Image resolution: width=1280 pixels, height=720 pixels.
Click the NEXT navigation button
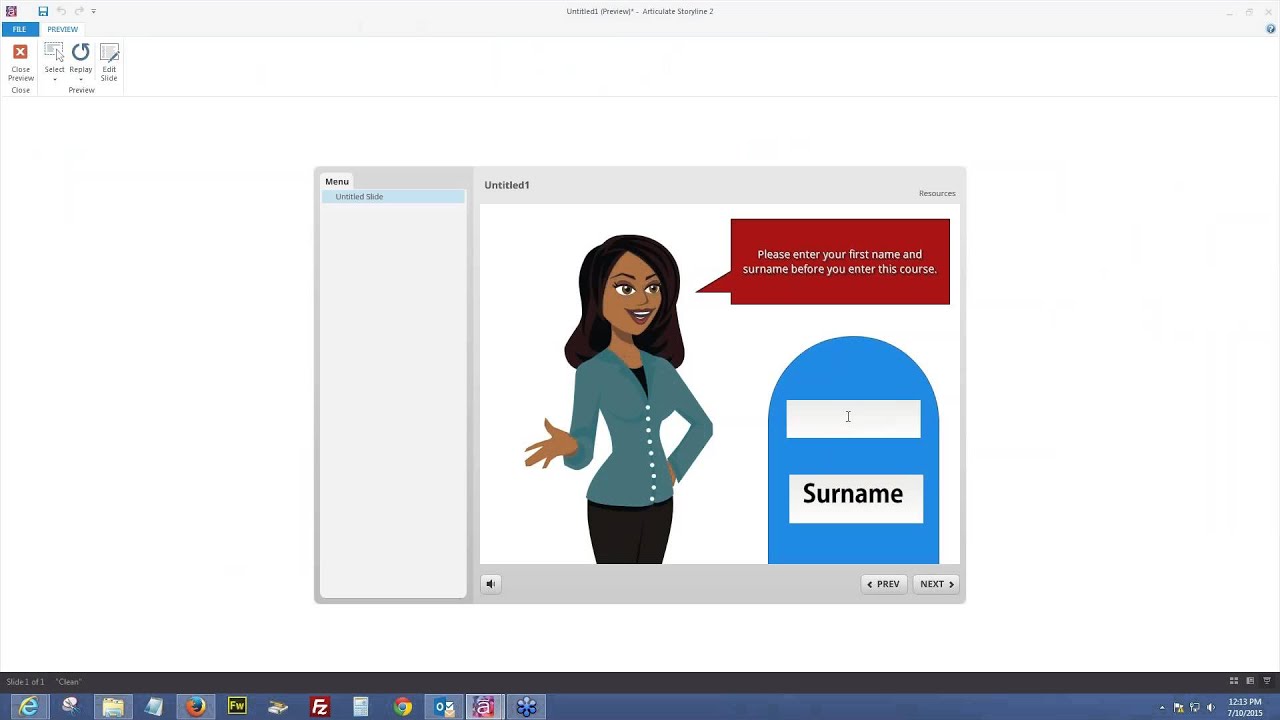936,584
